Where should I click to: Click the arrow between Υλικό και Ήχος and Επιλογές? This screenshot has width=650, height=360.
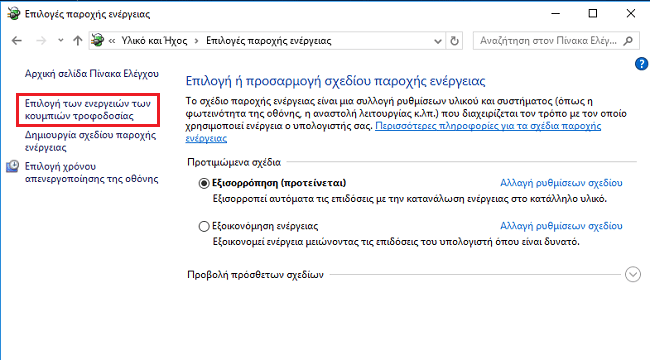(x=196, y=41)
